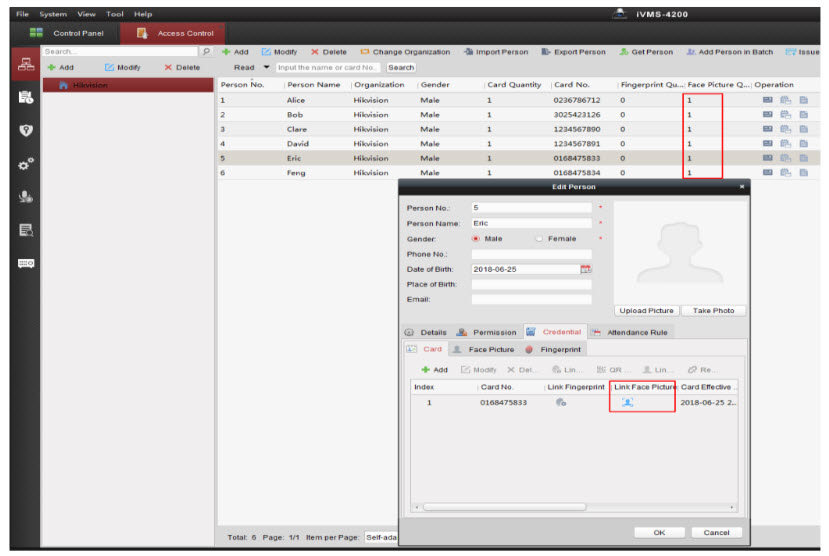Click the search magnifier icon in organization panel
The height and width of the screenshot is (556, 829).
(x=206, y=52)
